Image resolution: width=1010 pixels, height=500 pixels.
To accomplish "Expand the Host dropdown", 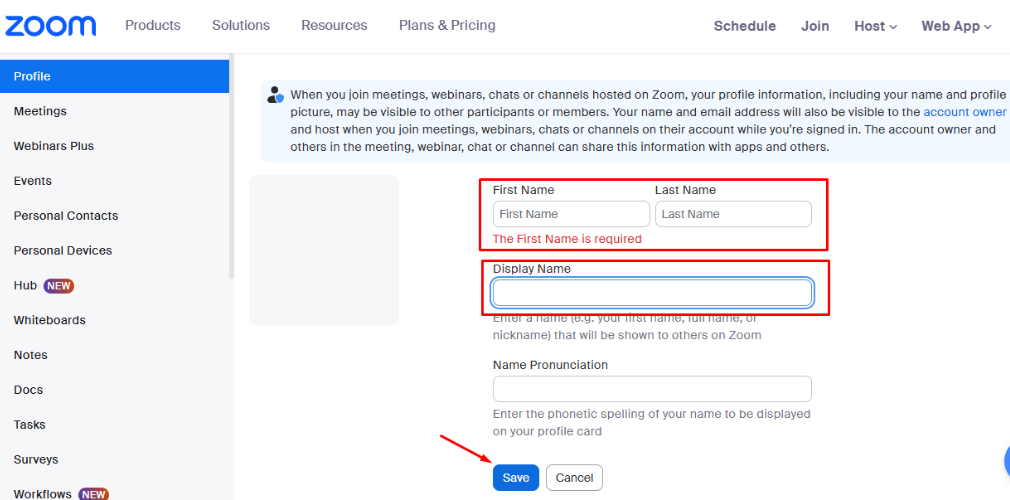I will point(875,26).
